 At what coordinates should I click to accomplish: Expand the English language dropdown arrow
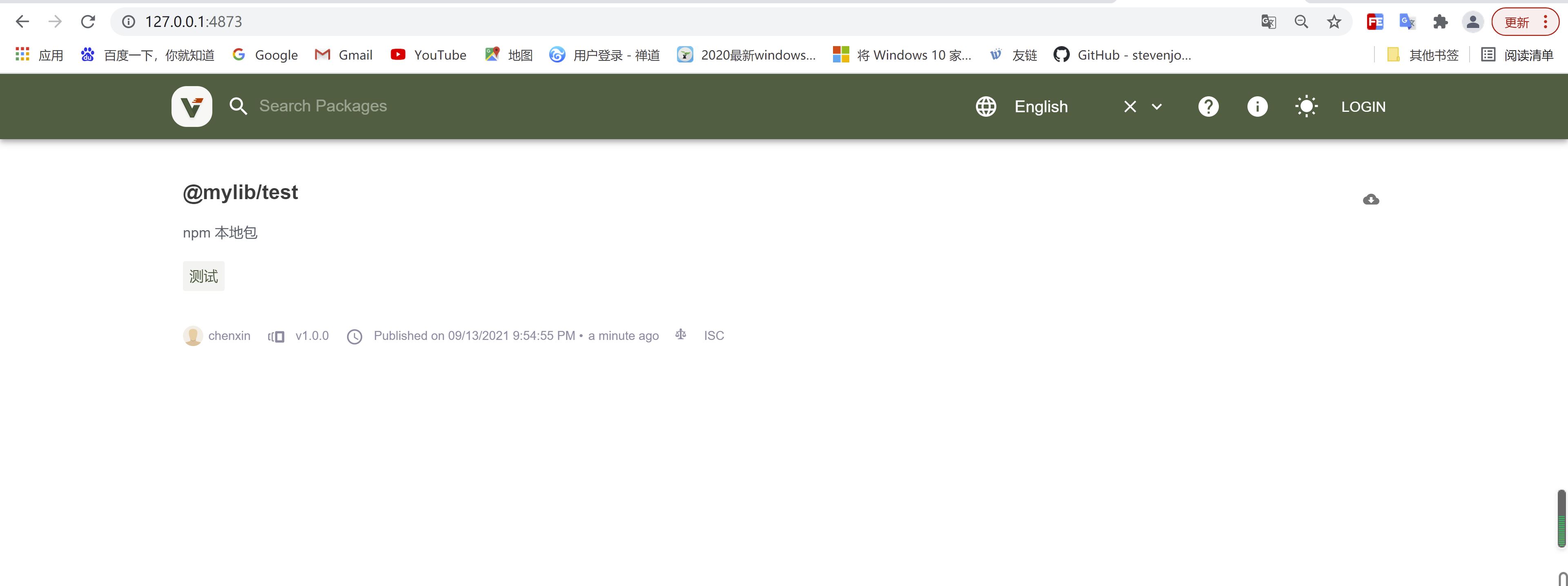(x=1156, y=107)
